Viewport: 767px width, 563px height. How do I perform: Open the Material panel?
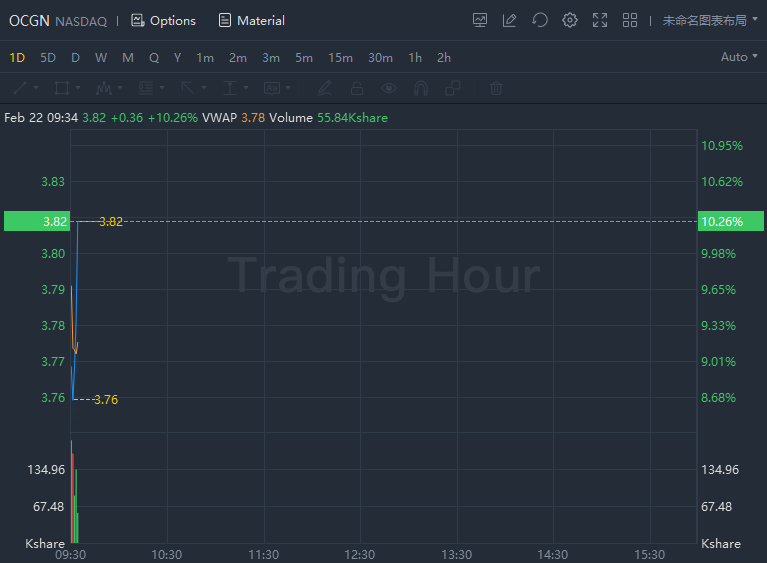tap(252, 21)
